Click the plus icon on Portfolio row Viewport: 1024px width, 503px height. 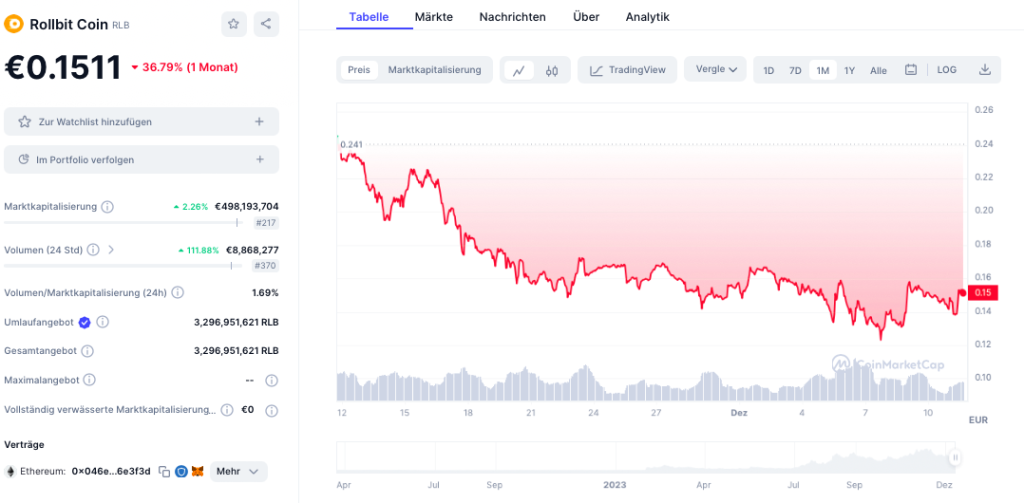pyautogui.click(x=259, y=159)
